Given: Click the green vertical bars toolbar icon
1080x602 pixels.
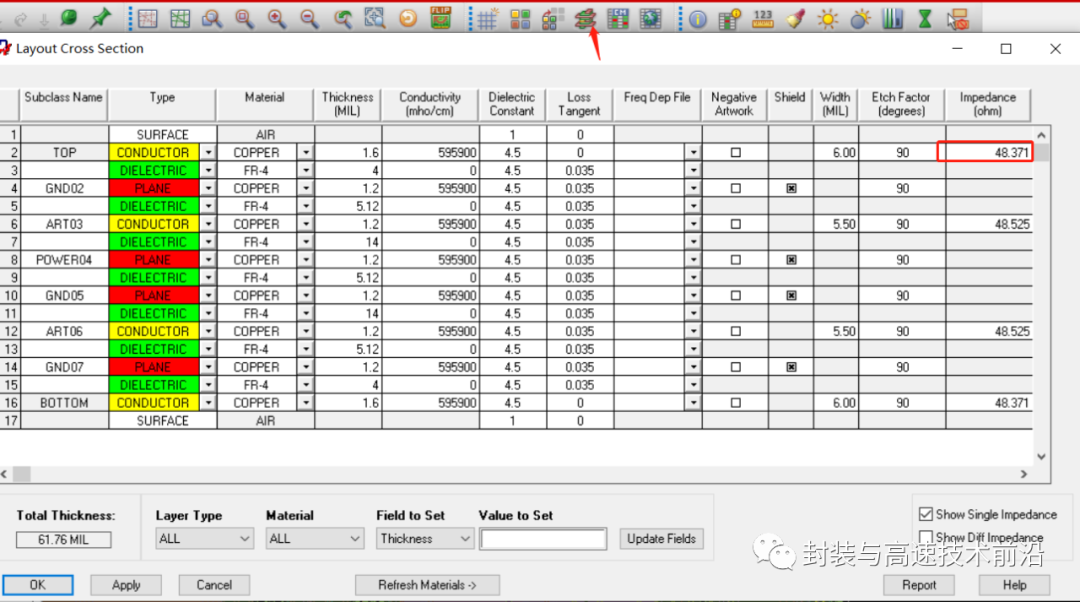Looking at the screenshot, I should [893, 19].
